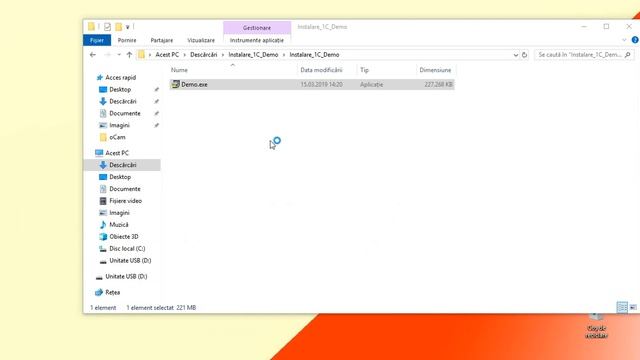The width and height of the screenshot is (640, 360).
Task: Open the standalone Unitate USB (D:) entry
Action: point(126,276)
